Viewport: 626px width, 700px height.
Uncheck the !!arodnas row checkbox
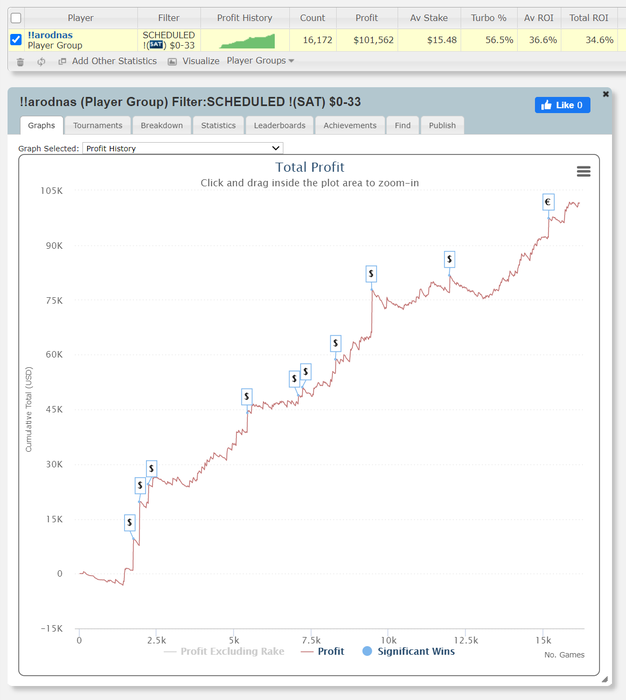click(x=16, y=39)
